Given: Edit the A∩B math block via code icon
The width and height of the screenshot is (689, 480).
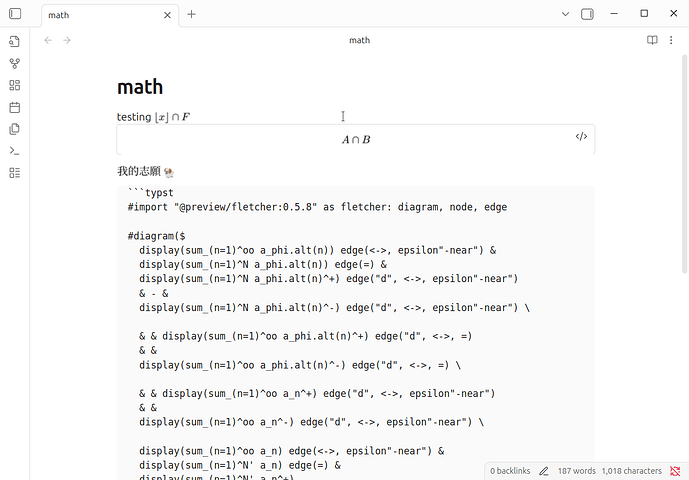Looking at the screenshot, I should point(581,137).
